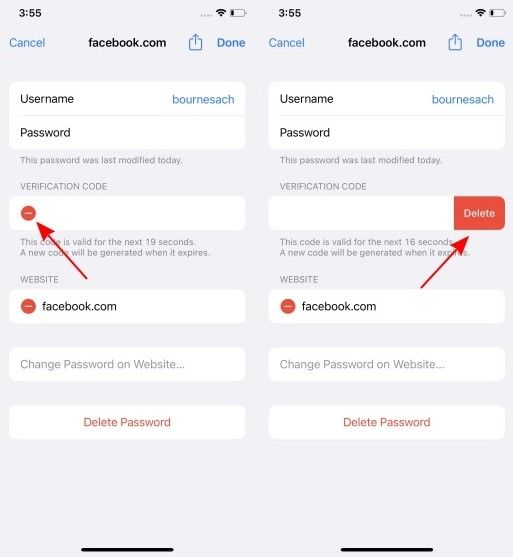
Task: Tap Done on left screen
Action: click(231, 43)
